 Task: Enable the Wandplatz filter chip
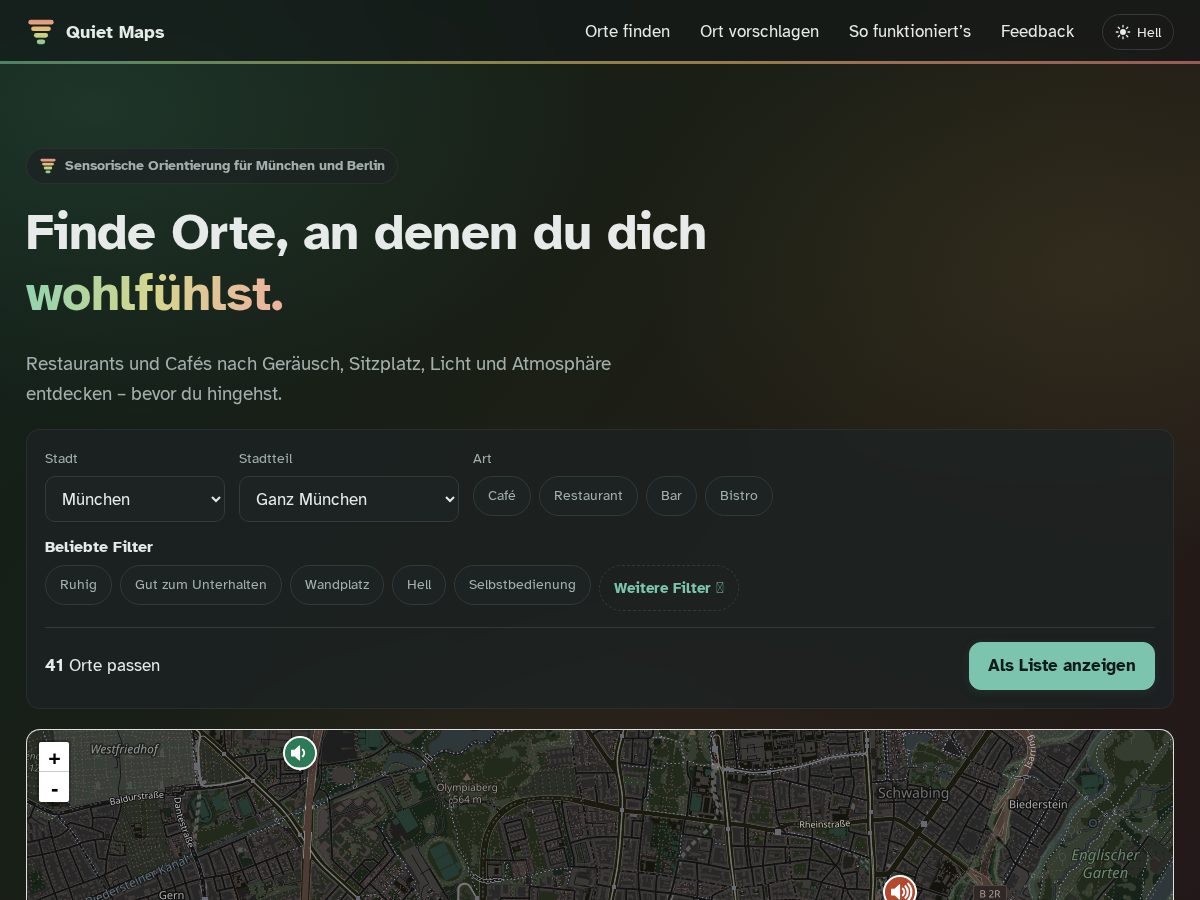point(337,585)
